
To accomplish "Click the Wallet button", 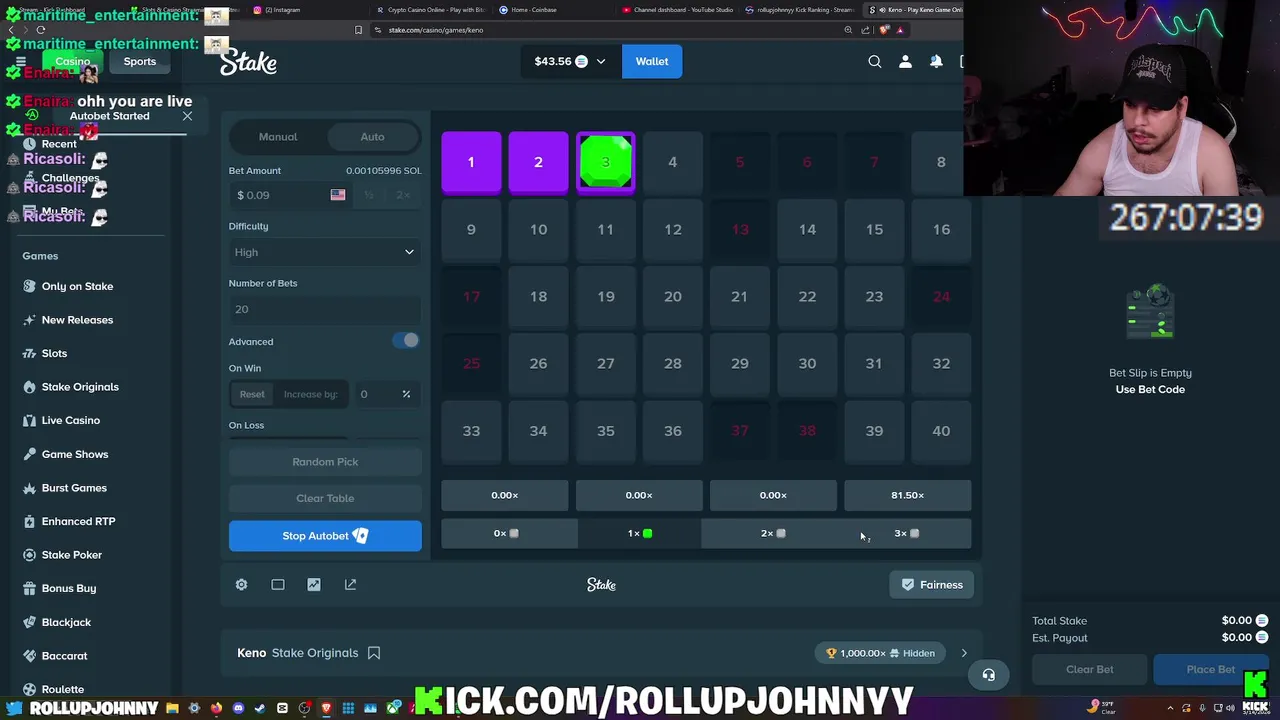I will pos(652,62).
